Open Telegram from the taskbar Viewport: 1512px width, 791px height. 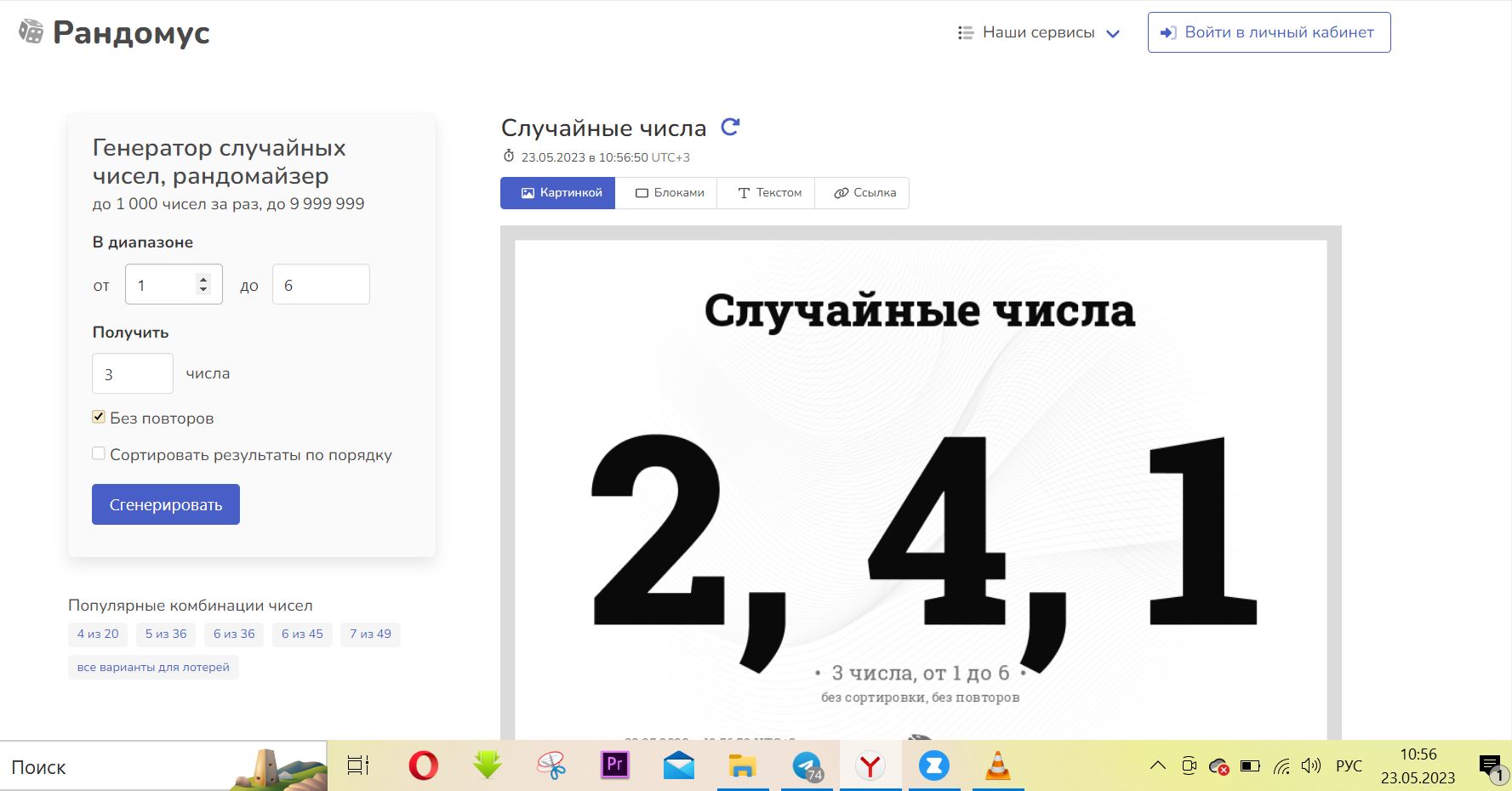[x=807, y=766]
